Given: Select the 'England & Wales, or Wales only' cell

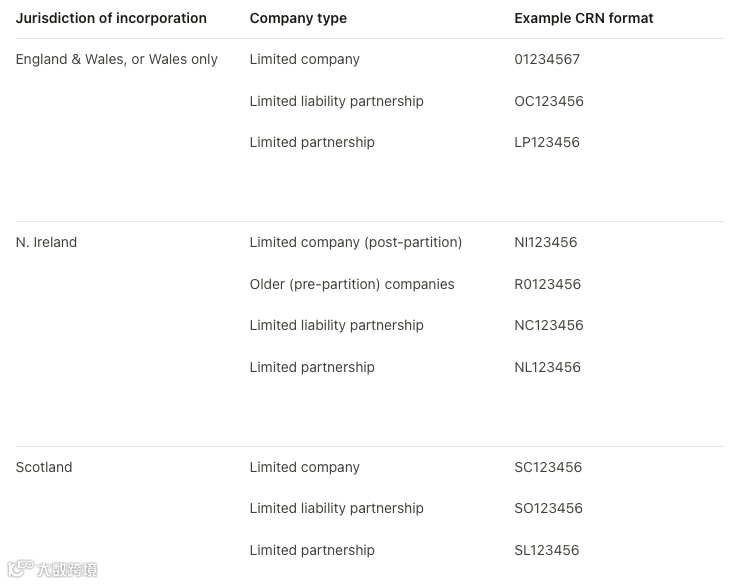Looking at the screenshot, I should [116, 59].
